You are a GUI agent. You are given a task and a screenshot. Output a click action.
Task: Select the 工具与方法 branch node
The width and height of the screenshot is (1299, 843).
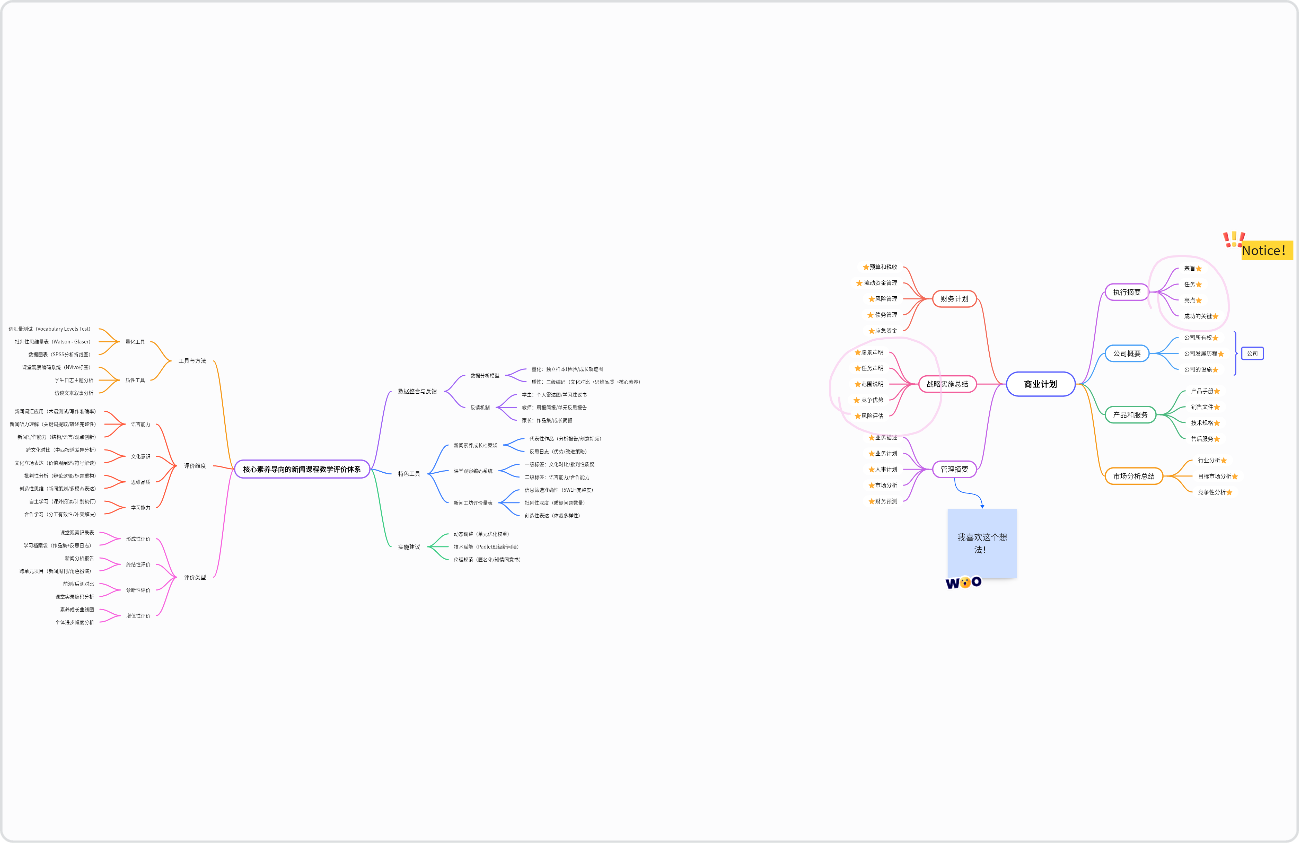192,360
